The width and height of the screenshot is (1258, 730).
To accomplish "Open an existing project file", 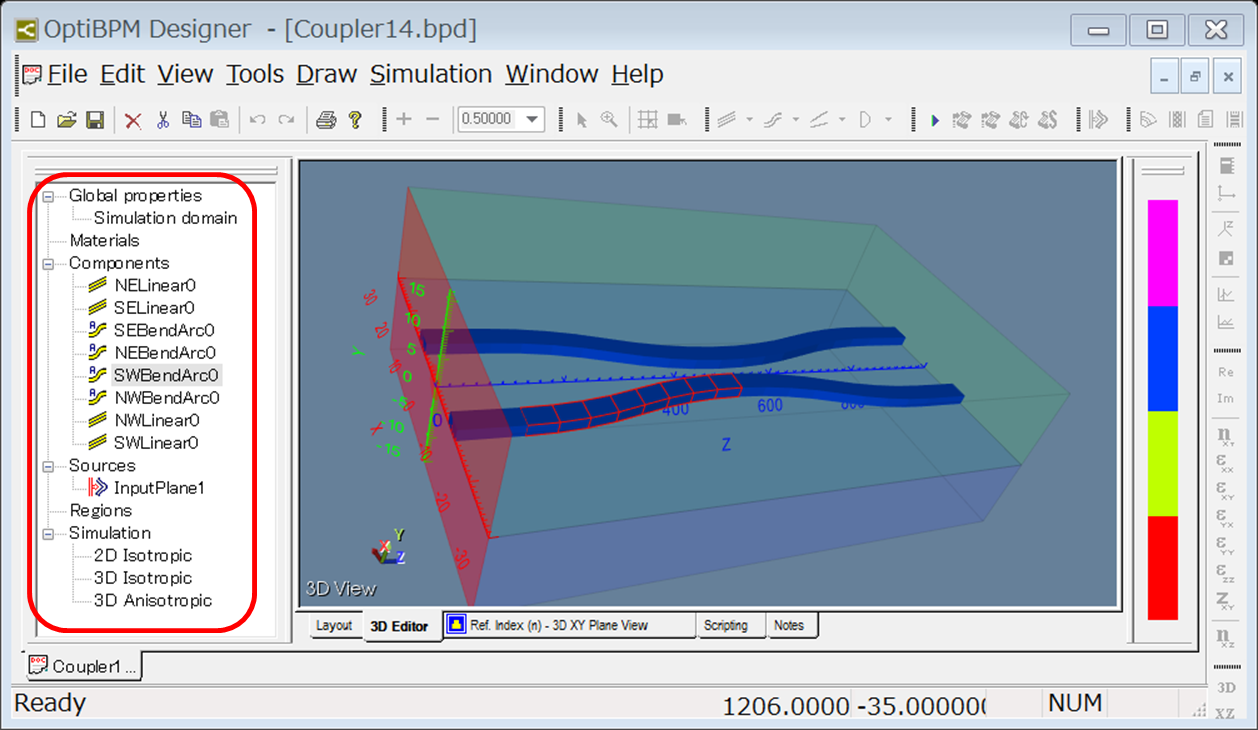I will pyautogui.click(x=65, y=119).
